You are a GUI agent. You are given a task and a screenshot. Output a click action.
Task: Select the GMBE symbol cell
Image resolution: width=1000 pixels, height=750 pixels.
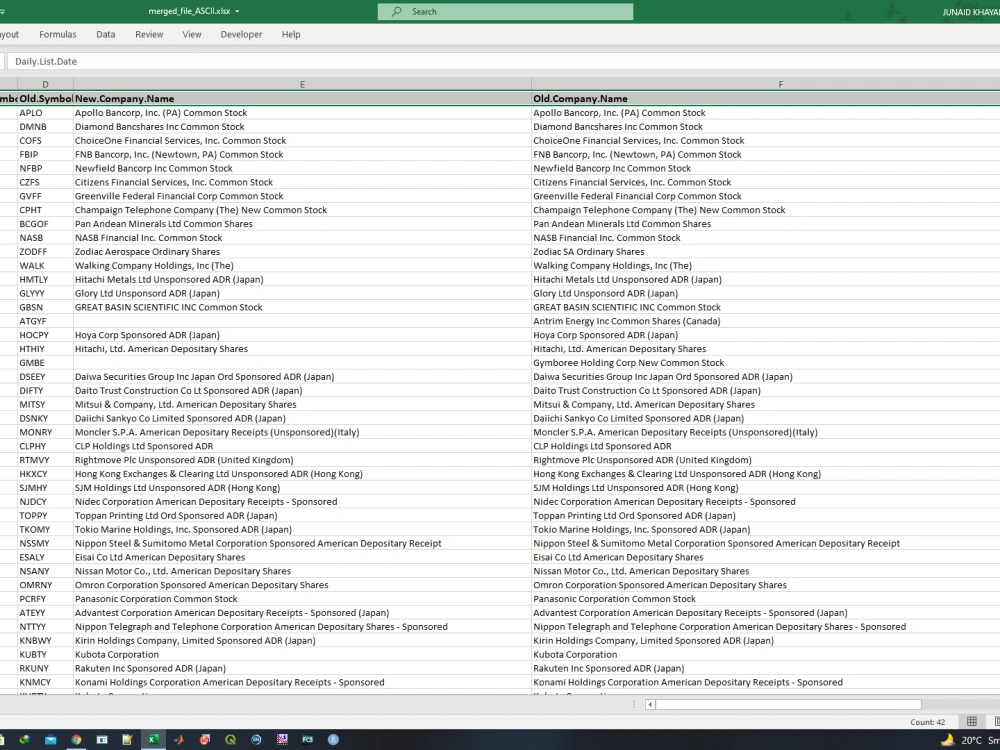pyautogui.click(x=45, y=363)
